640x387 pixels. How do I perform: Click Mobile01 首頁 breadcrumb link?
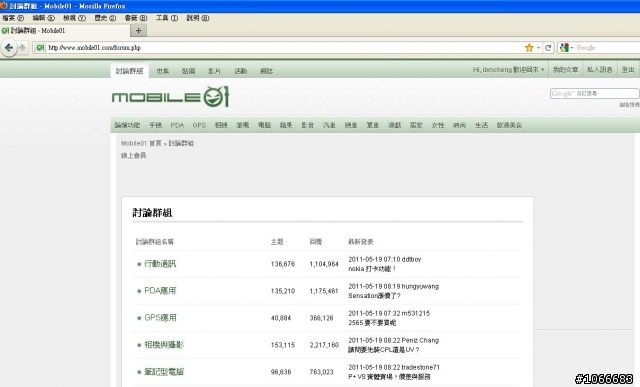click(x=141, y=143)
